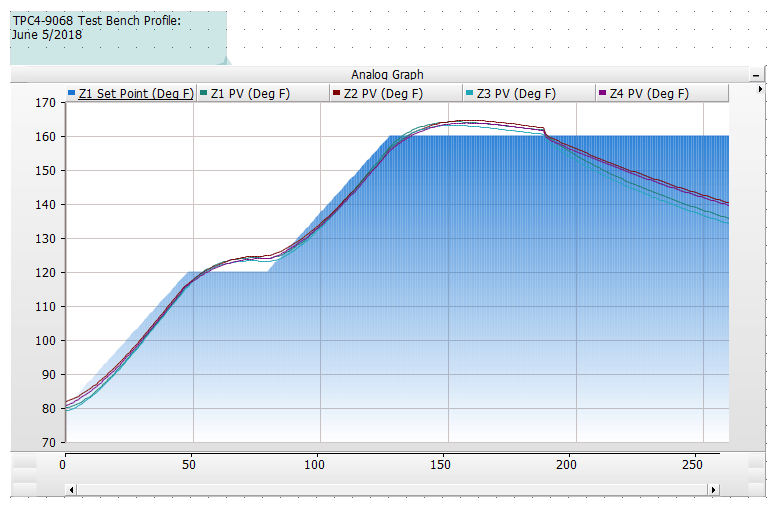Click the 120 label on the temperature axis

point(45,273)
